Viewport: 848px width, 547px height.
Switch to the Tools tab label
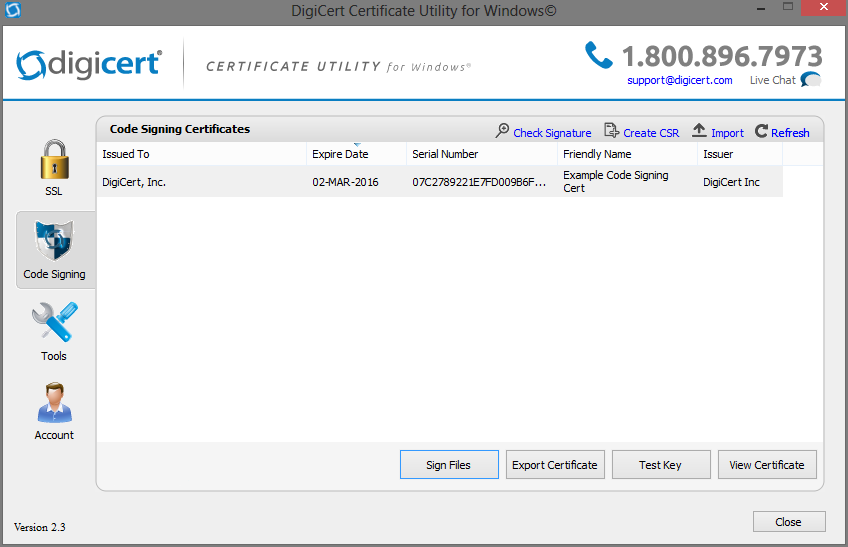click(54, 356)
